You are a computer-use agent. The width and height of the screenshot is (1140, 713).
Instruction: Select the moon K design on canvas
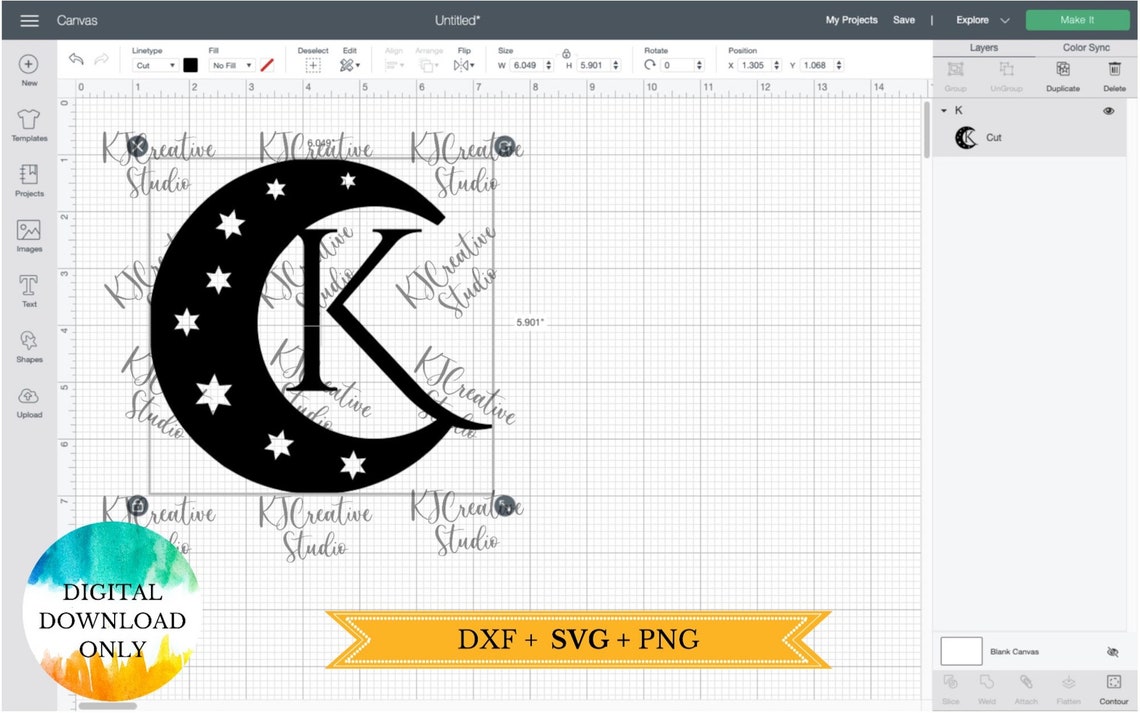click(322, 326)
